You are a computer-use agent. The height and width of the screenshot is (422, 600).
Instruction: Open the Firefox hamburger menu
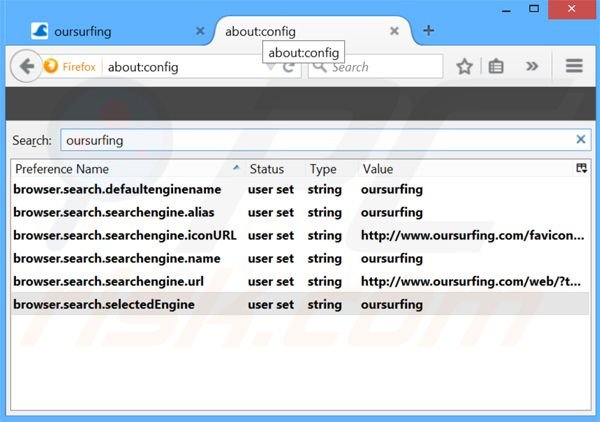(x=574, y=66)
